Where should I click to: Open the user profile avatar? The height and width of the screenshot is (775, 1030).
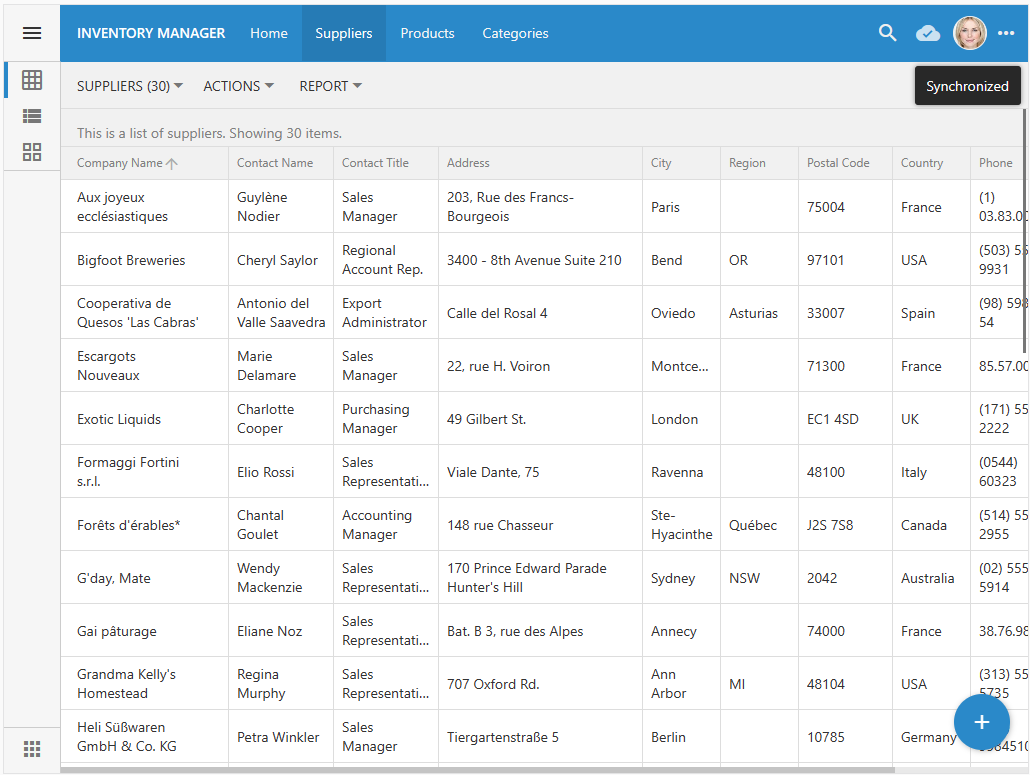click(969, 33)
